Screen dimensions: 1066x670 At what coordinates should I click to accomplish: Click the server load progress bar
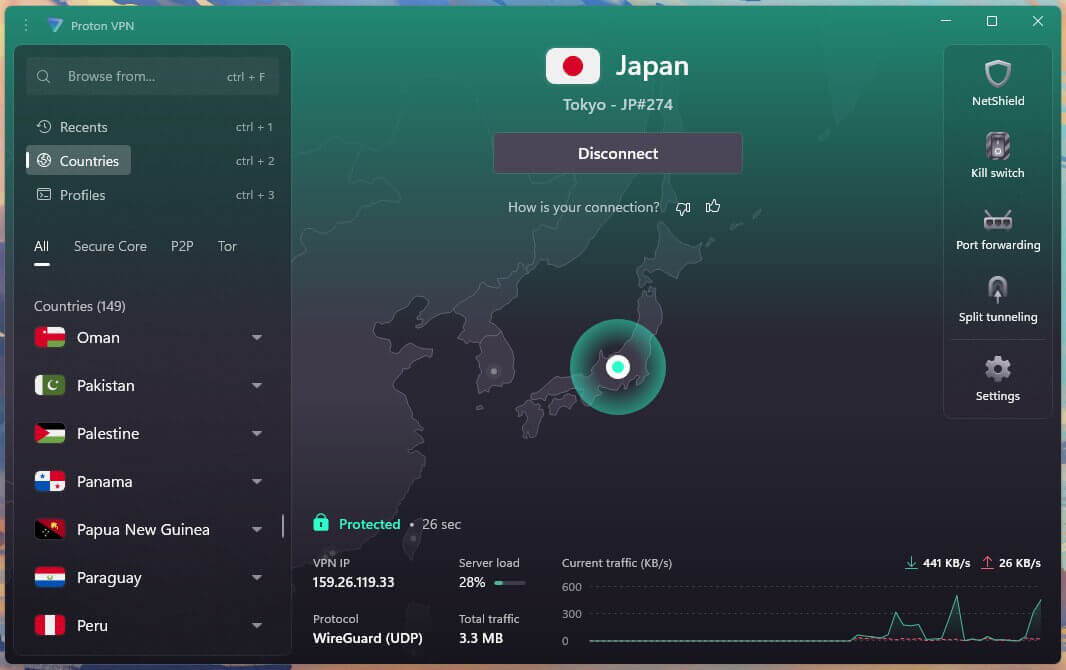point(510,582)
